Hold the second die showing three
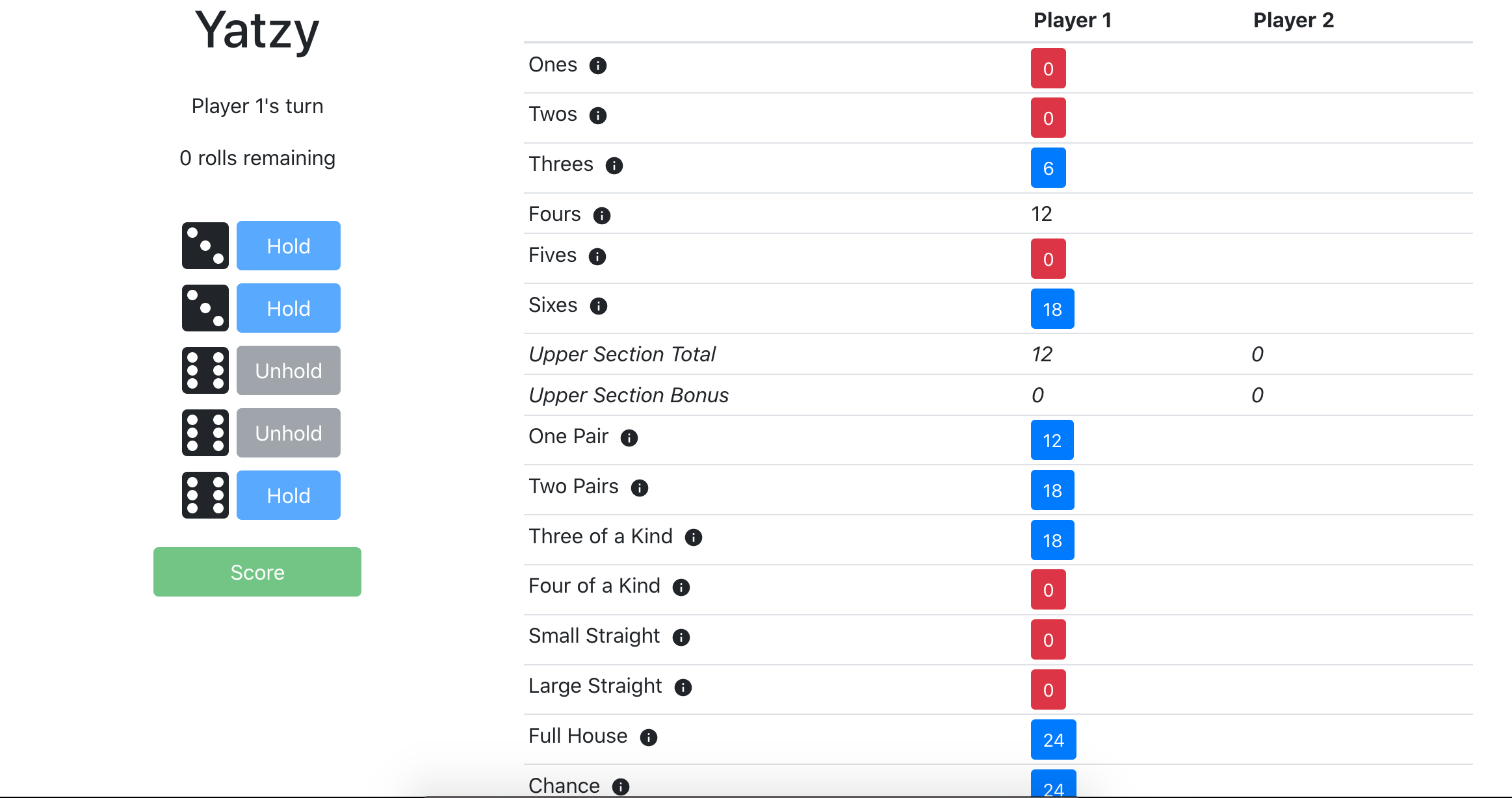The width and height of the screenshot is (1512, 798). coord(289,308)
